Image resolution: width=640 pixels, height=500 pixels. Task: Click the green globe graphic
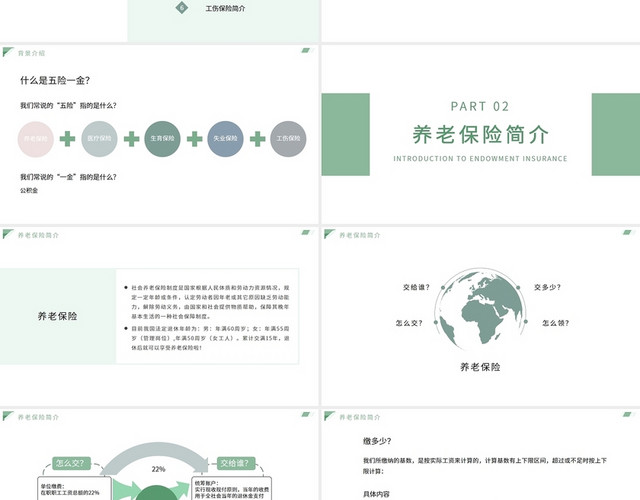tap(481, 309)
